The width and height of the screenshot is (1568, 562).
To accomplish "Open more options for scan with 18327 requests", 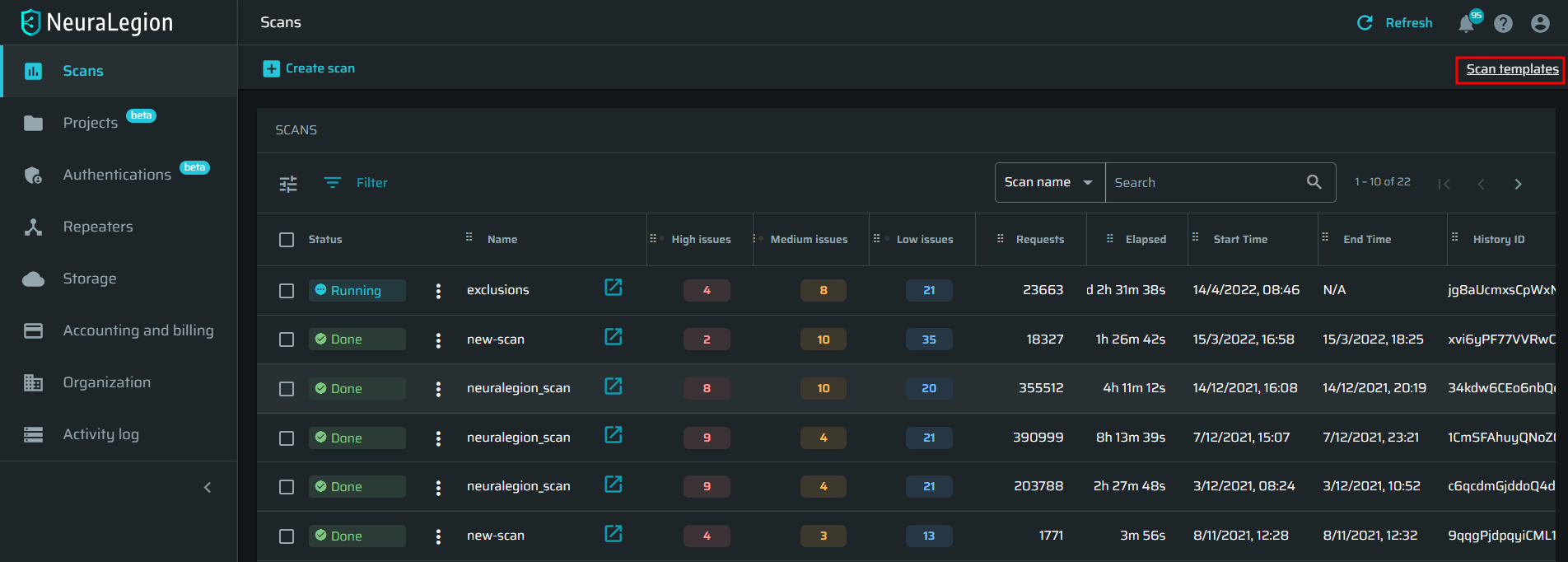I will tap(438, 340).
